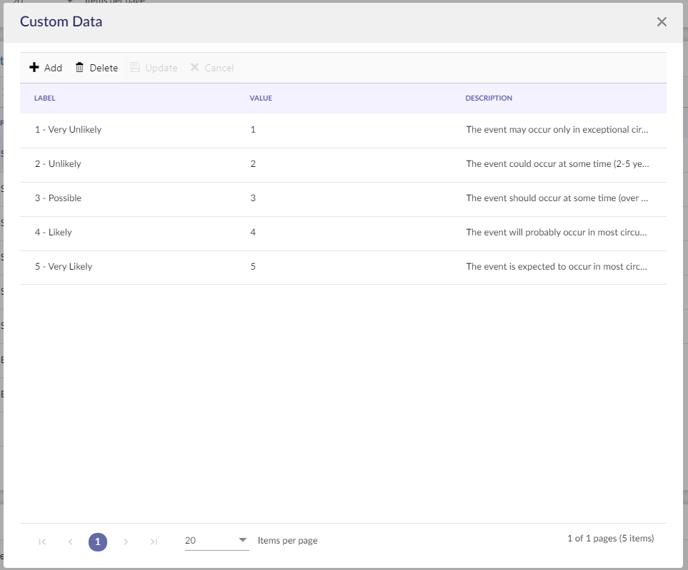Sort by the Value column header

click(261, 98)
